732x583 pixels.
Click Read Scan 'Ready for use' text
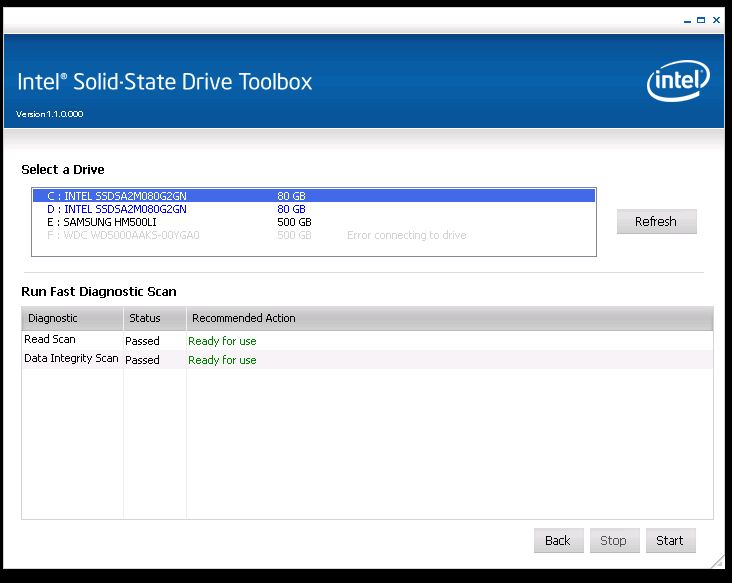tap(222, 341)
